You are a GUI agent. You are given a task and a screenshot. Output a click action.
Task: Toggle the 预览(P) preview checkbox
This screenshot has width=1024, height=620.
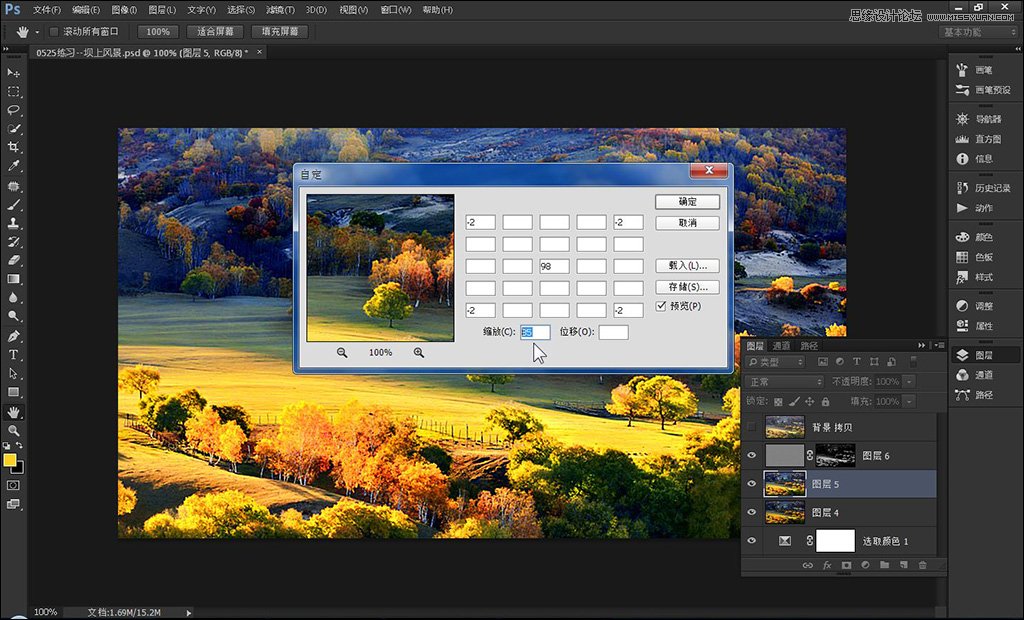tap(661, 306)
